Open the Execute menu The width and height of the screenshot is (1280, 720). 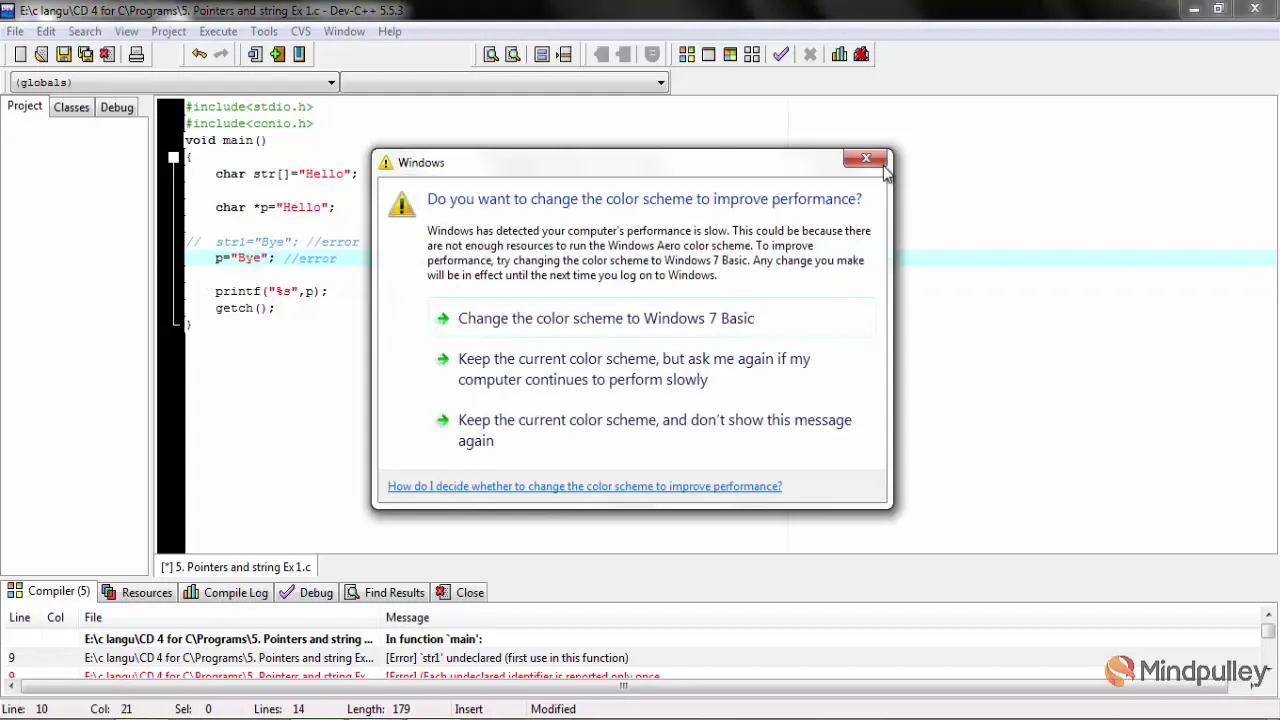pos(218,31)
